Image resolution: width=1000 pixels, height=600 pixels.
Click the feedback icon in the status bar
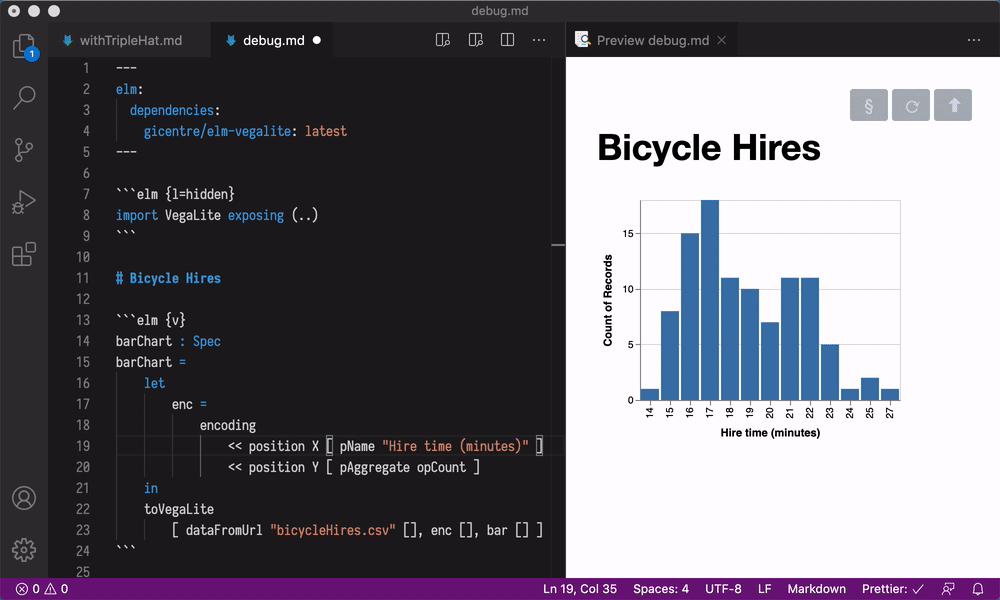pyautogui.click(x=948, y=589)
